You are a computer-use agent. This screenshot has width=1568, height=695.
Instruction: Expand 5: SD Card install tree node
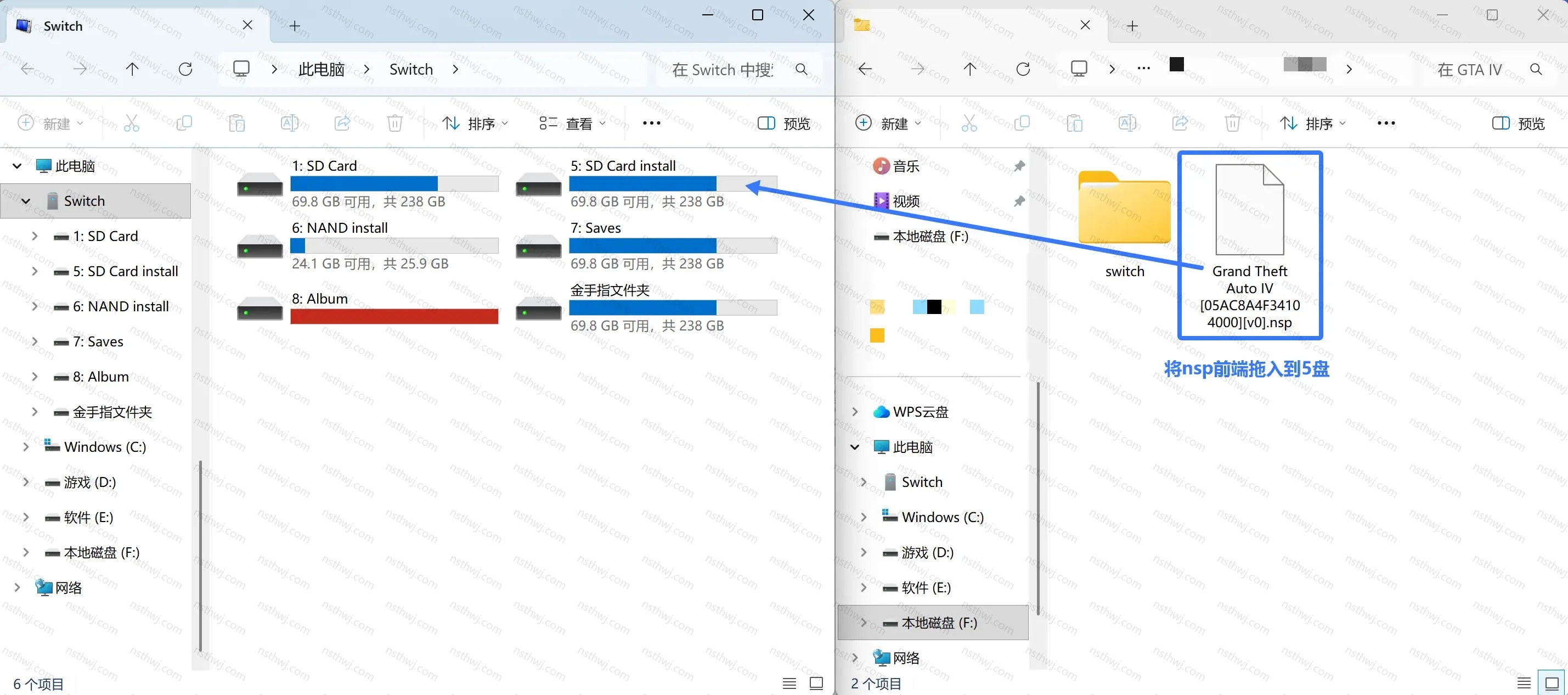pyautogui.click(x=35, y=271)
